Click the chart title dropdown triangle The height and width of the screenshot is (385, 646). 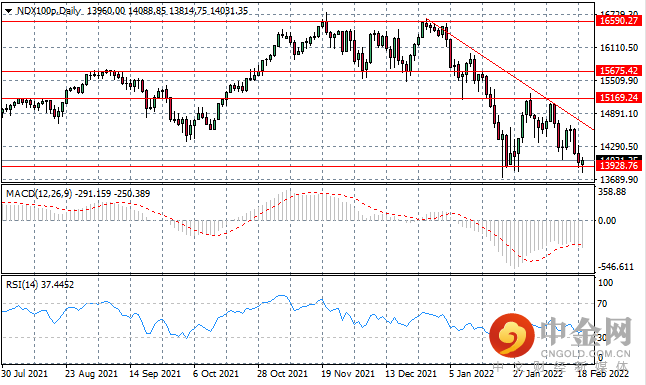(8, 11)
